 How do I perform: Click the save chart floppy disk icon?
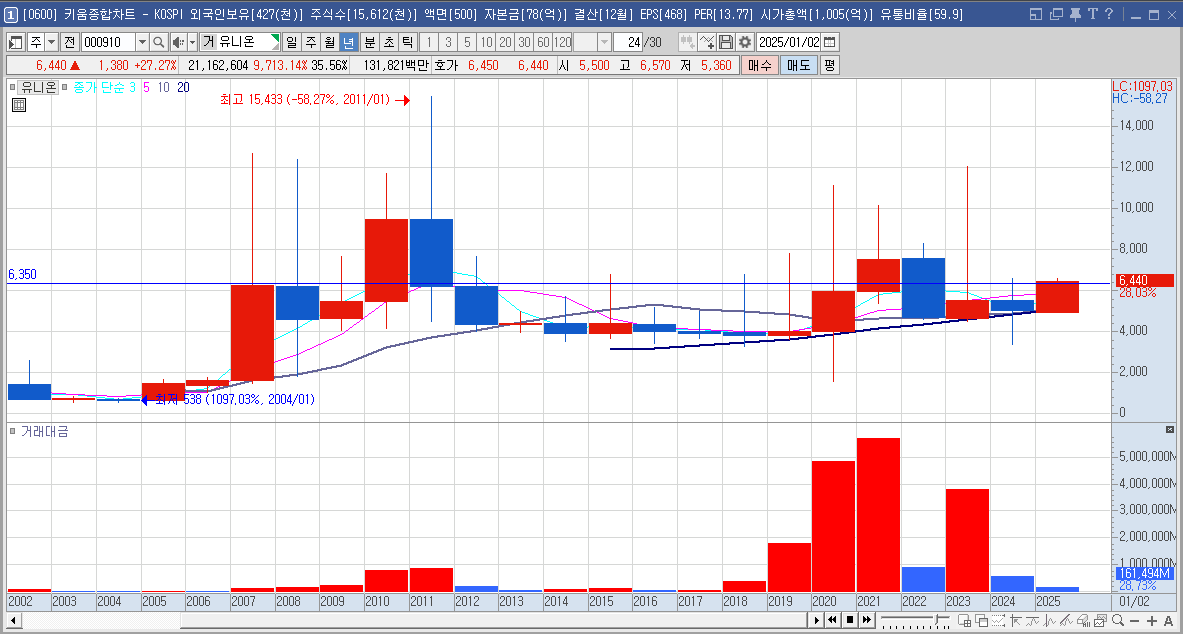click(x=726, y=42)
